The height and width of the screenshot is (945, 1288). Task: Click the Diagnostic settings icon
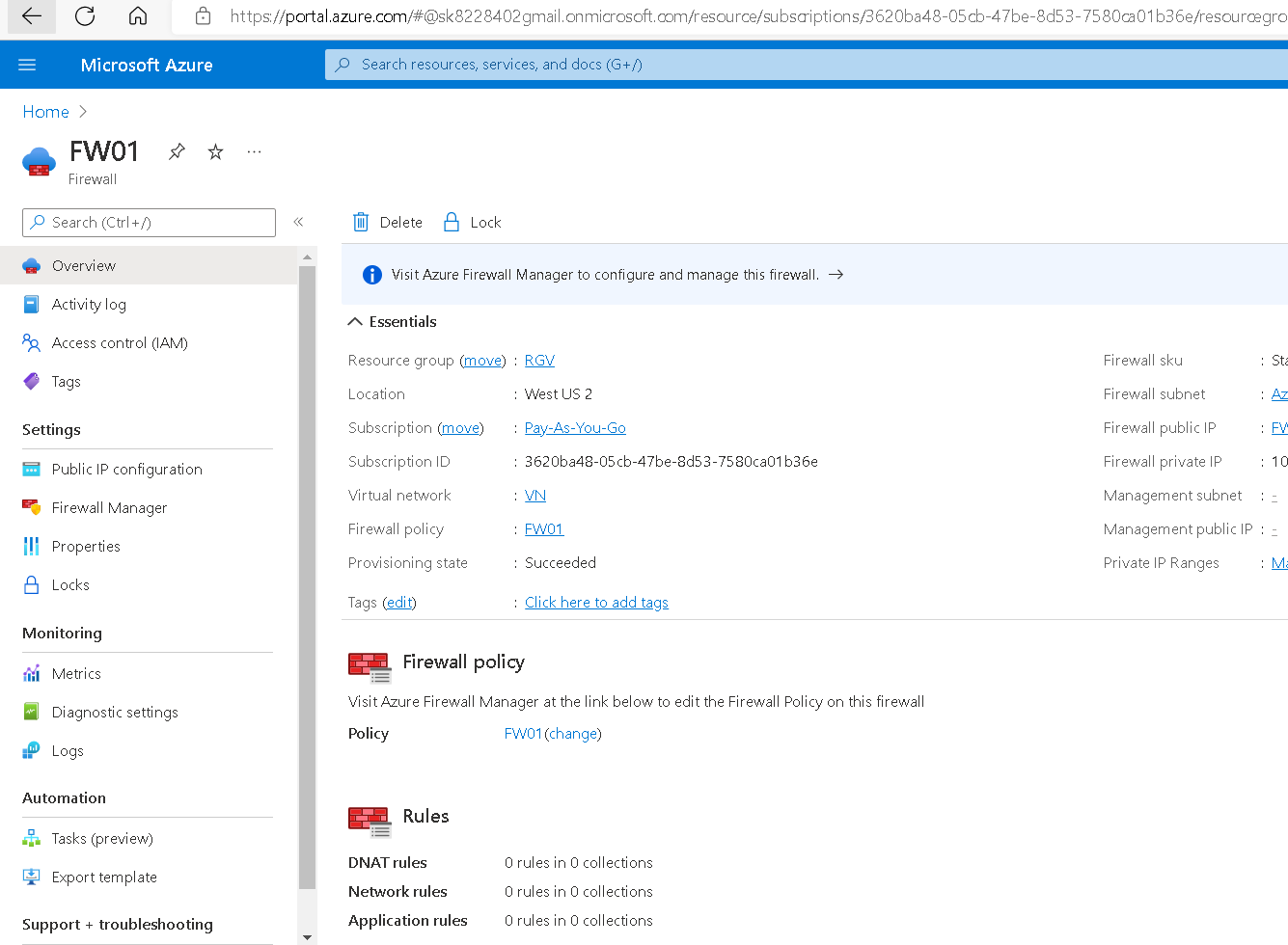point(31,712)
